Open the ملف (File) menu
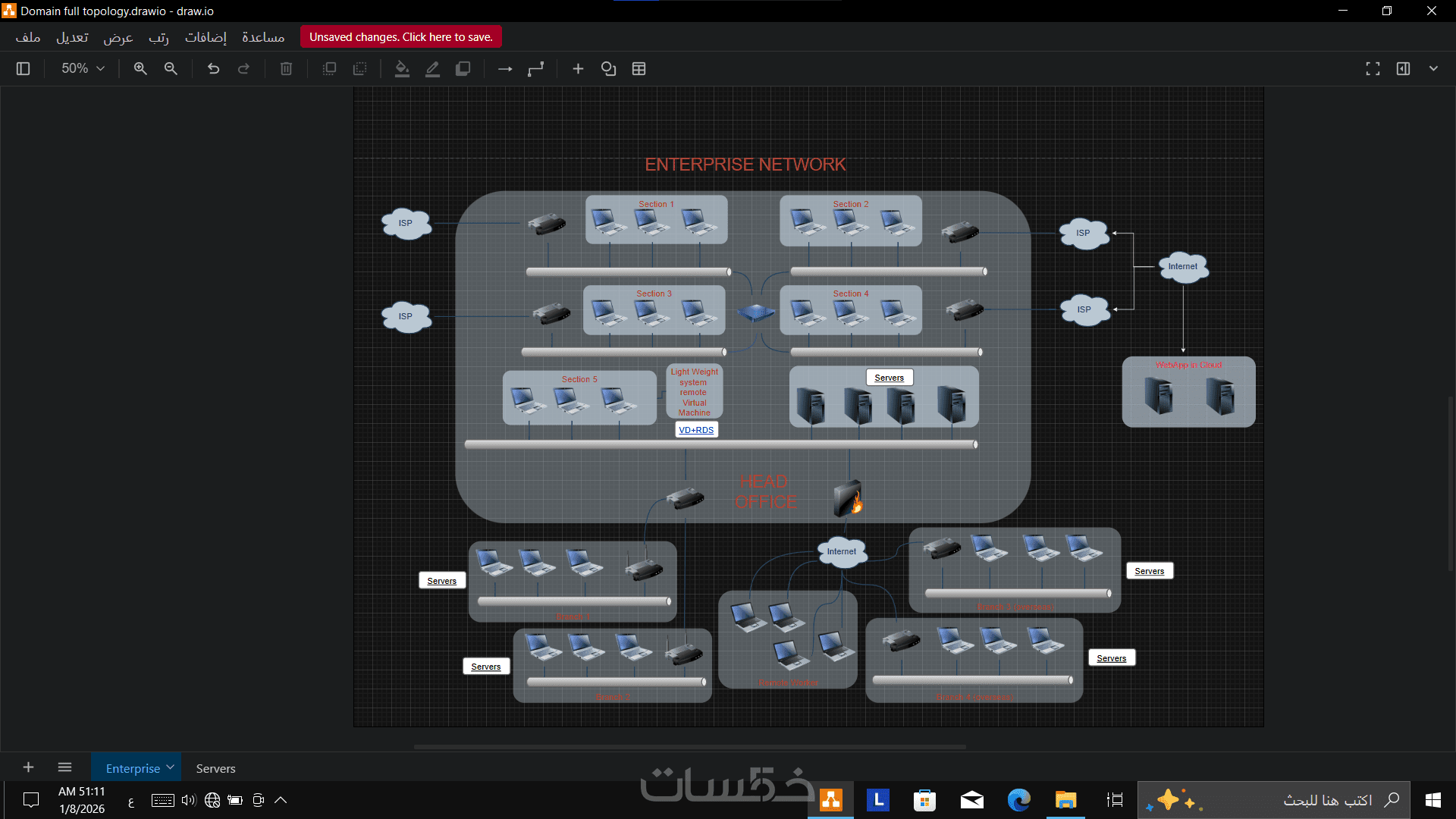Screen dimensions: 1456x819 pyautogui.click(x=28, y=37)
